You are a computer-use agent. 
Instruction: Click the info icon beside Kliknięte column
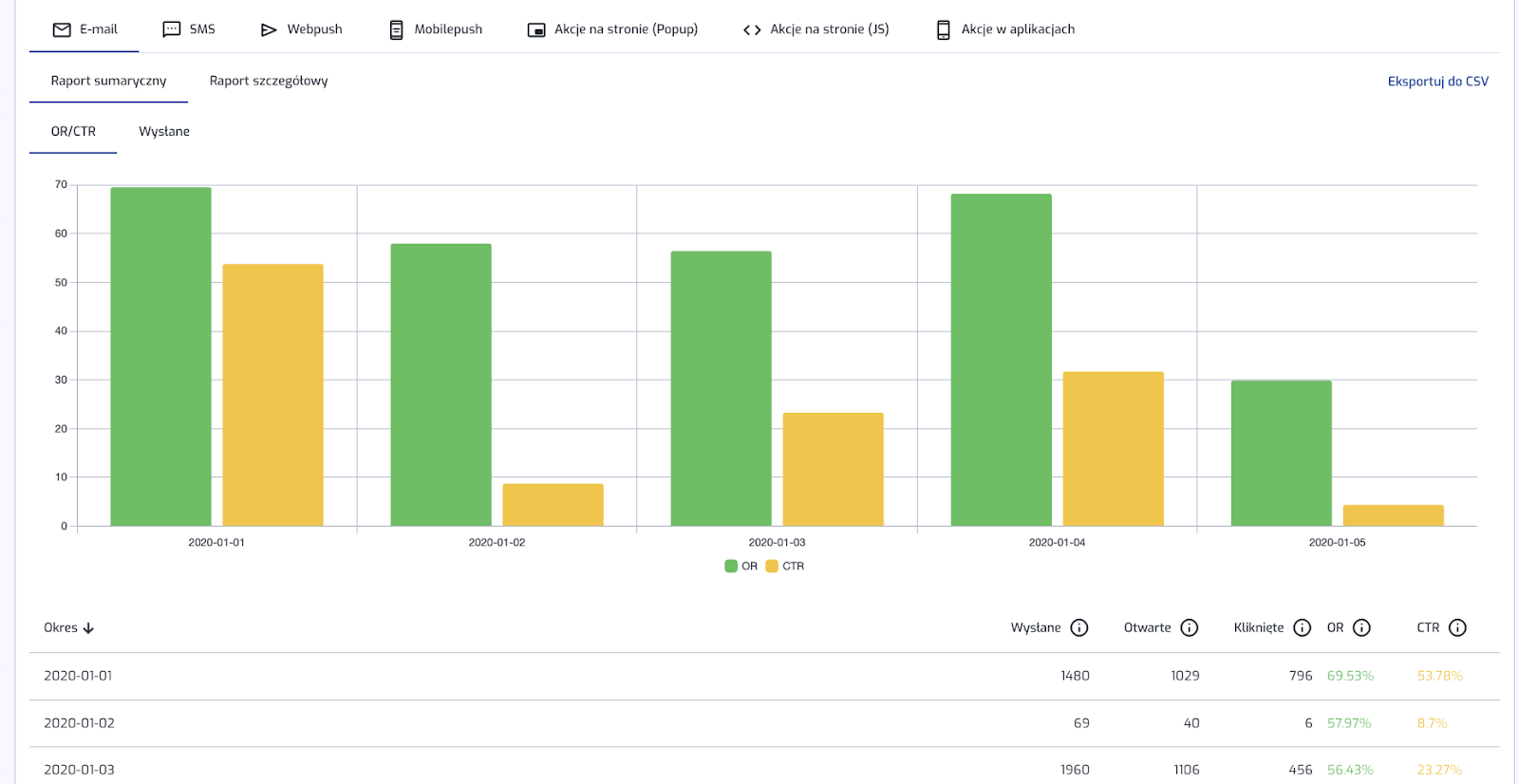[x=1303, y=627]
